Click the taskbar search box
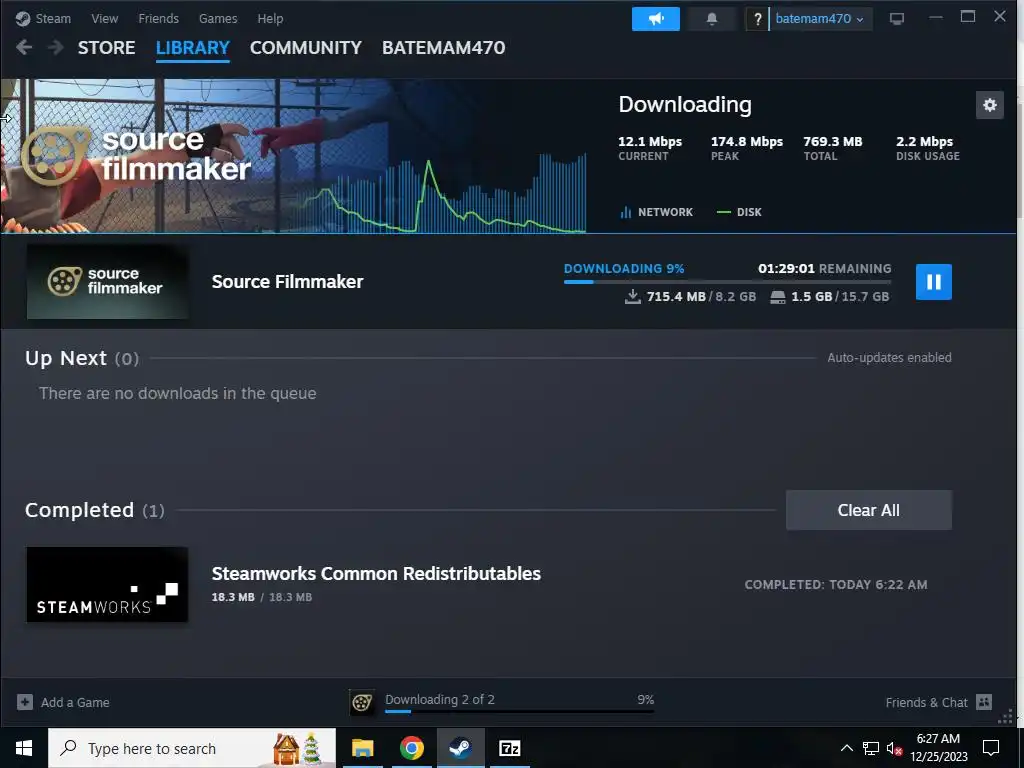 point(192,748)
